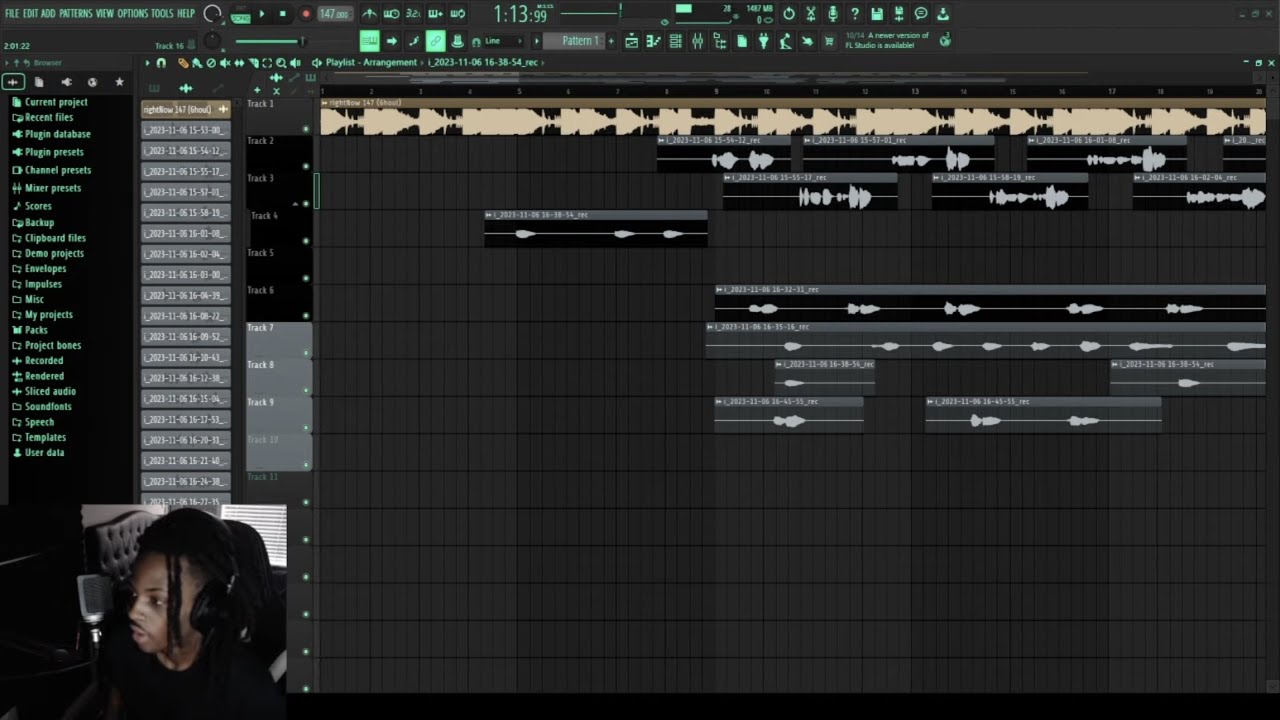This screenshot has height=720, width=1280.
Task: Start playback with the Play button
Action: (x=262, y=14)
